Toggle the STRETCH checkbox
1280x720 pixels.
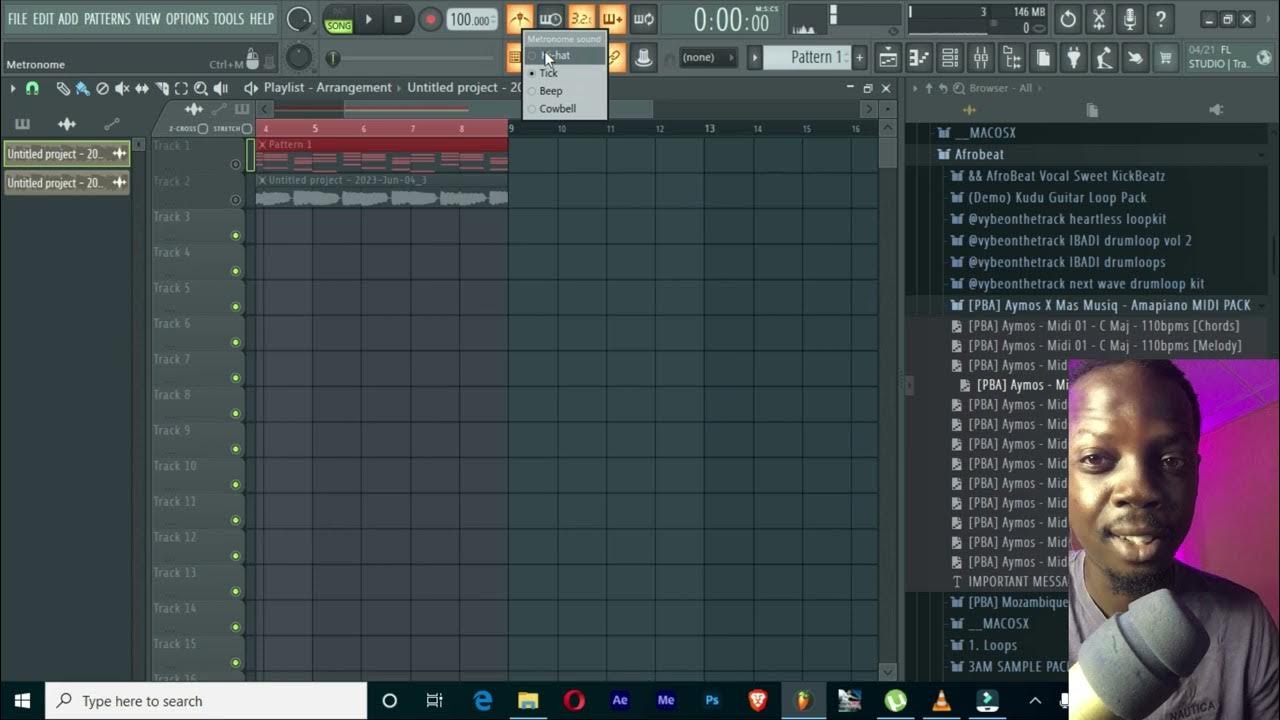tap(247, 129)
